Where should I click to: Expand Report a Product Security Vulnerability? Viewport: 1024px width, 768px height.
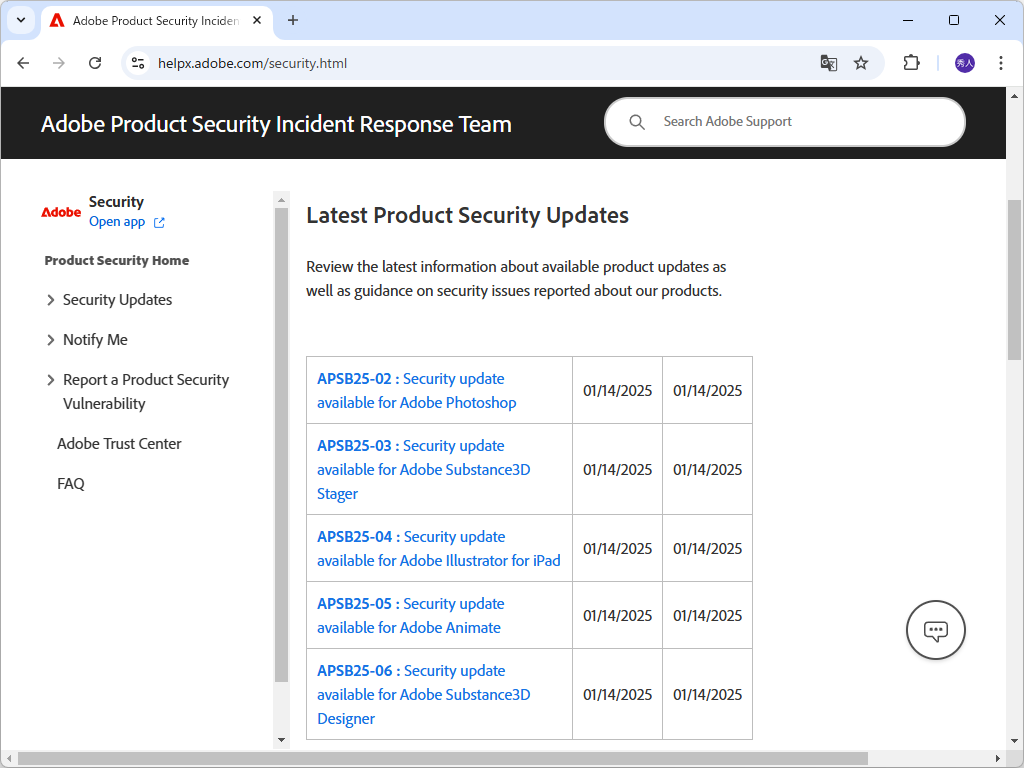click(x=51, y=380)
